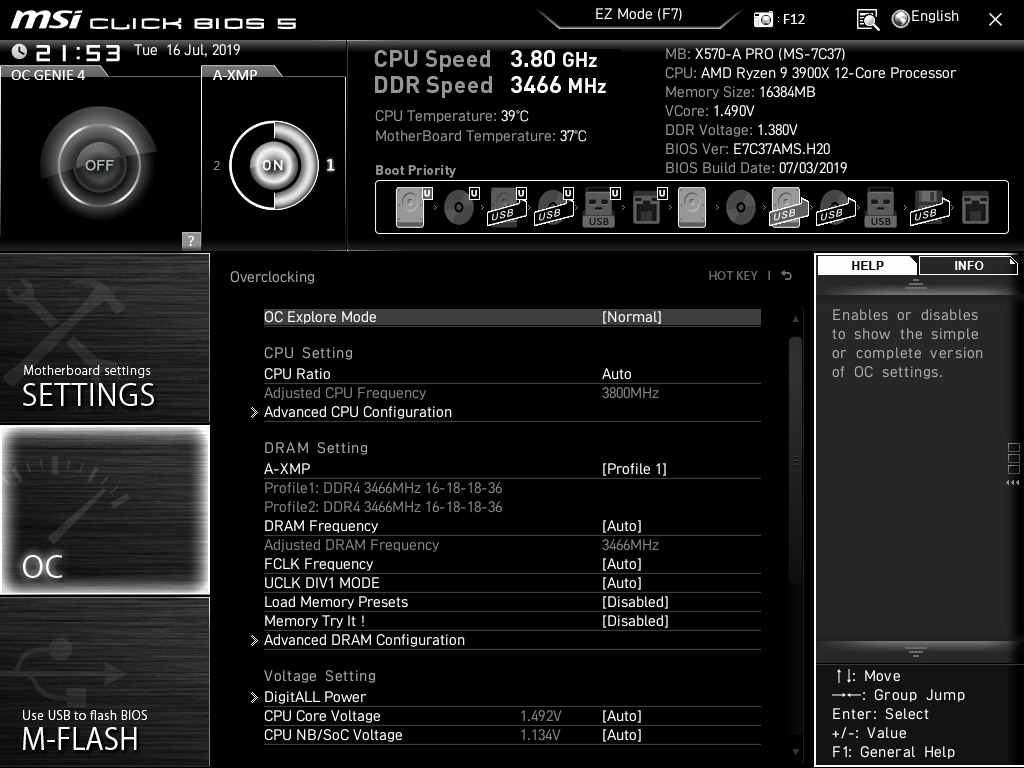Click the 21:53 system clock
The height and width of the screenshot is (768, 1024).
click(x=78, y=53)
